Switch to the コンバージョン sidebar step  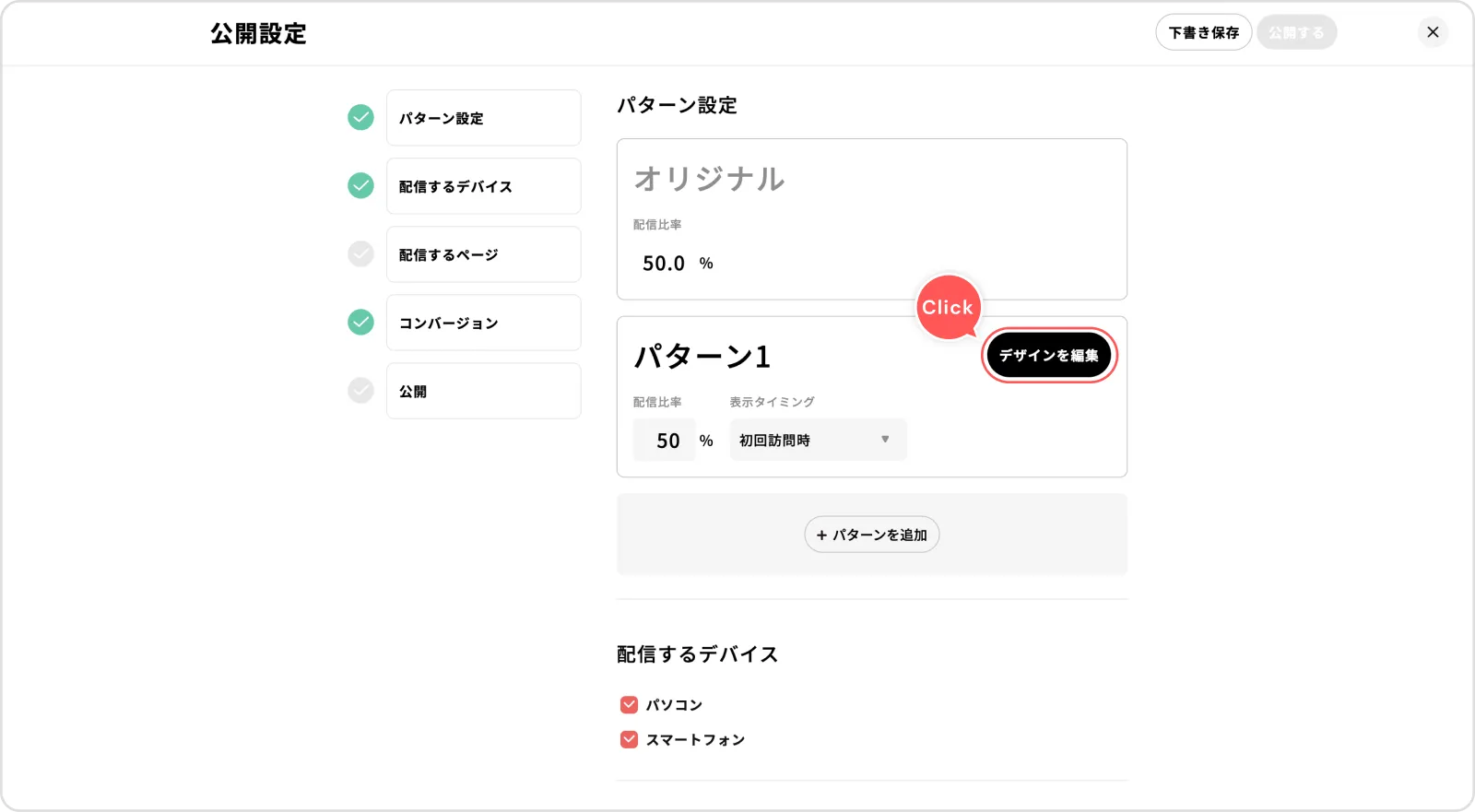[483, 323]
